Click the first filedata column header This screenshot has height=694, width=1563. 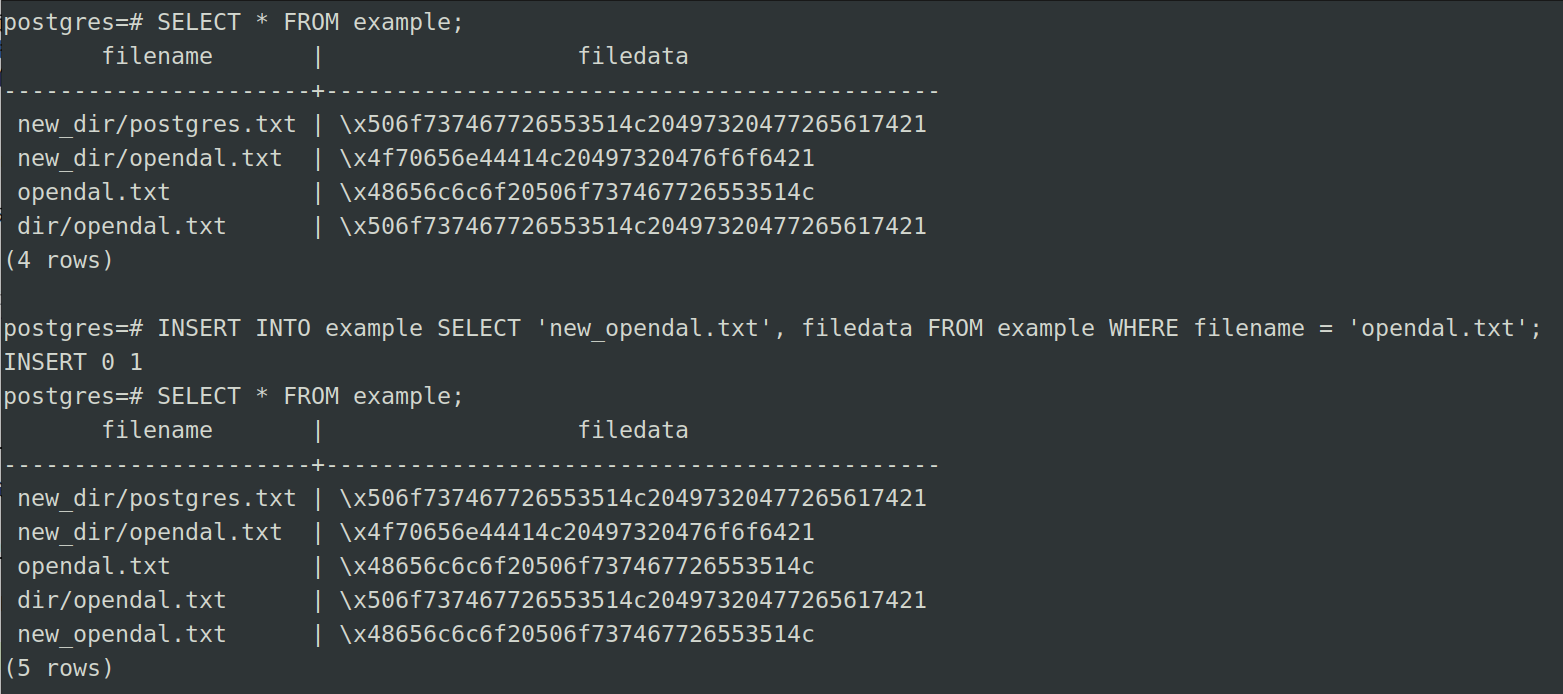pyautogui.click(x=632, y=56)
